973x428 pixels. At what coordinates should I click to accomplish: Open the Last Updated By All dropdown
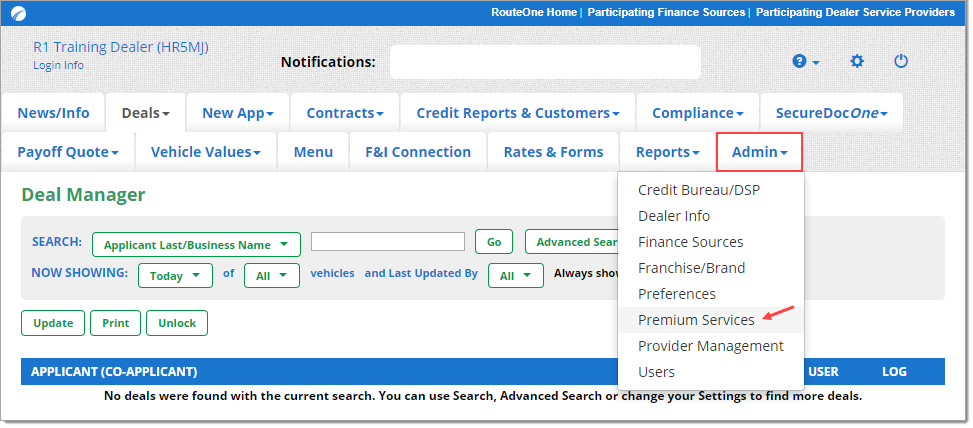click(x=516, y=275)
